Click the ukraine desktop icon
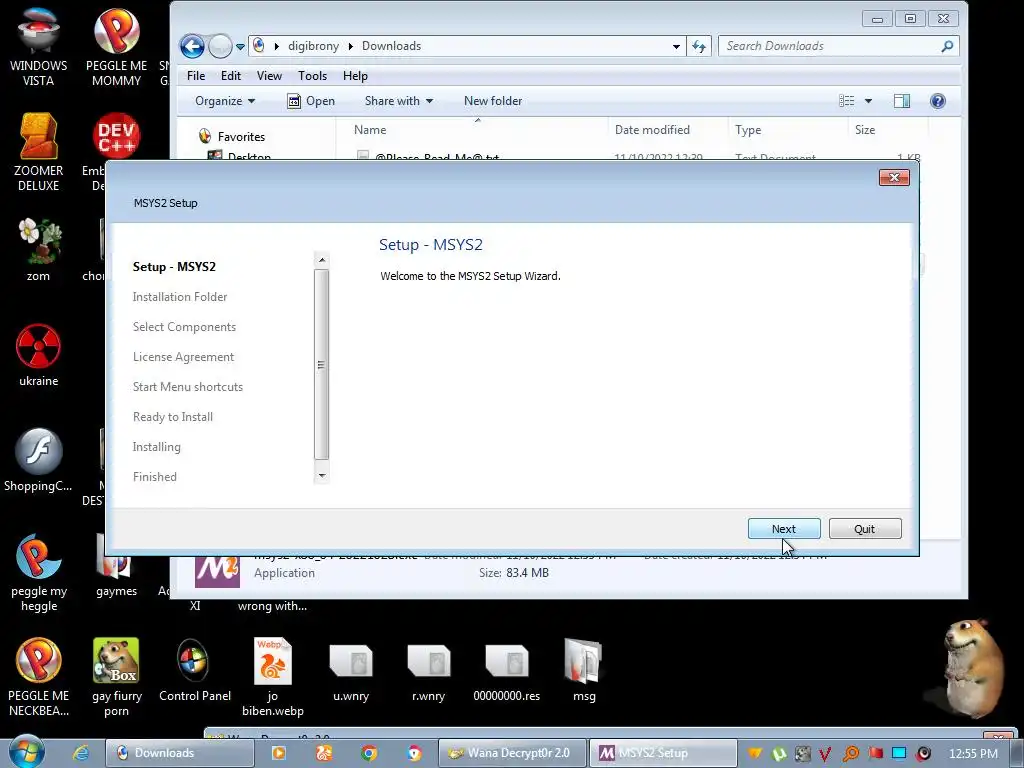Image resolution: width=1024 pixels, height=768 pixels. [39, 355]
